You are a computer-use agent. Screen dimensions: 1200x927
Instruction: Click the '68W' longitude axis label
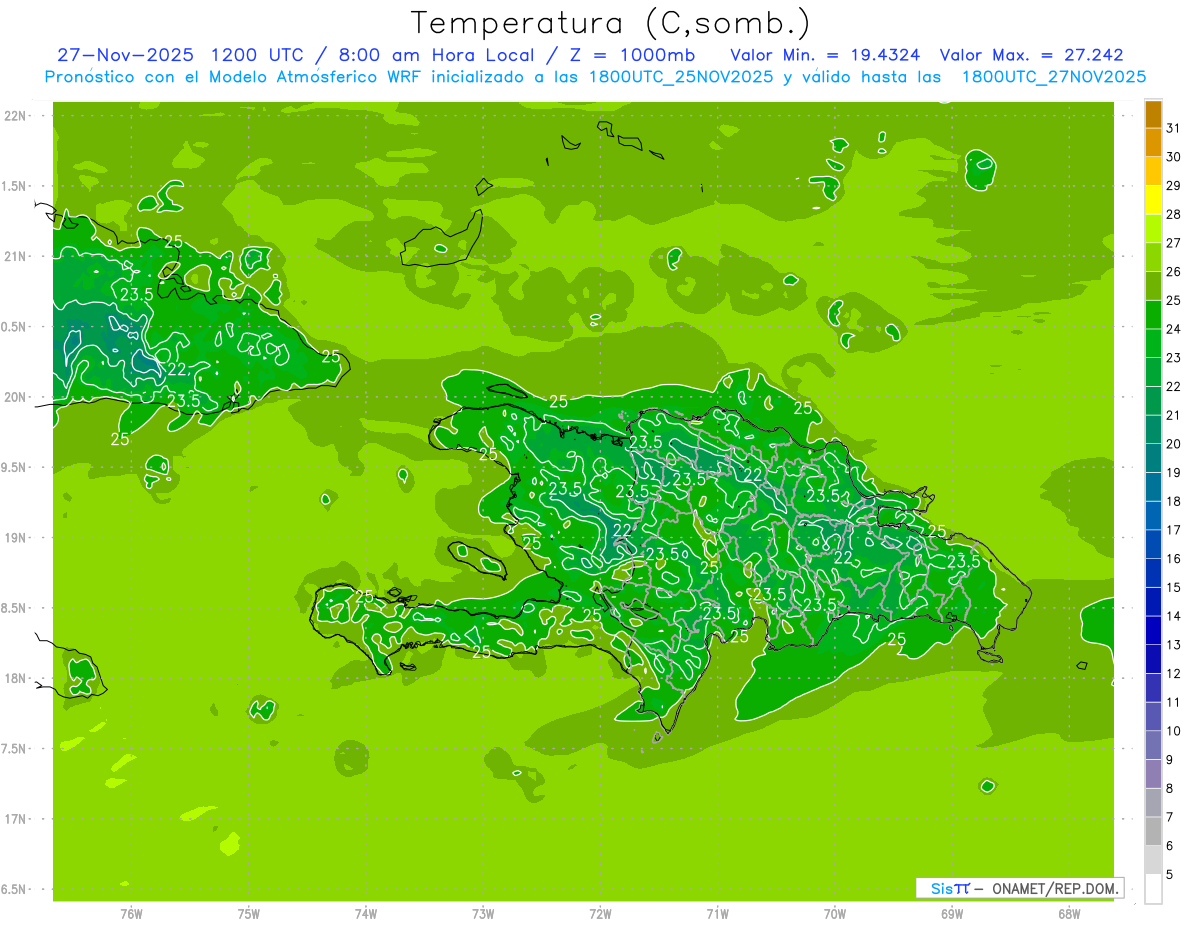coord(1069,913)
